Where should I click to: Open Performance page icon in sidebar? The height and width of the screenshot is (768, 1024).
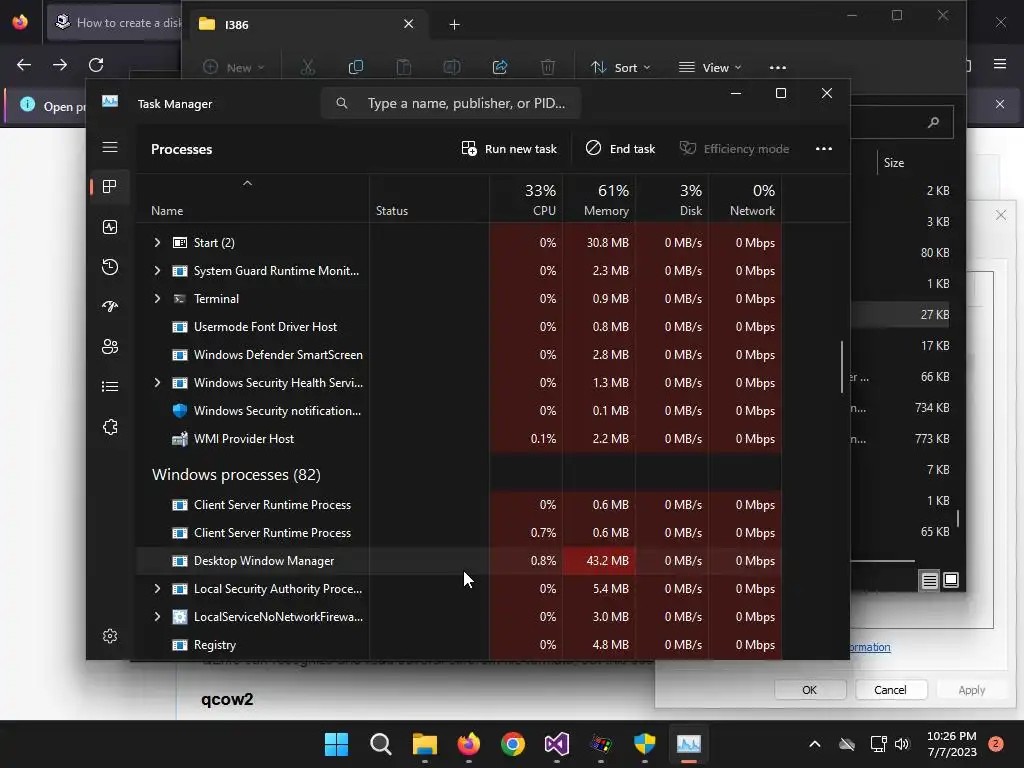click(x=110, y=227)
